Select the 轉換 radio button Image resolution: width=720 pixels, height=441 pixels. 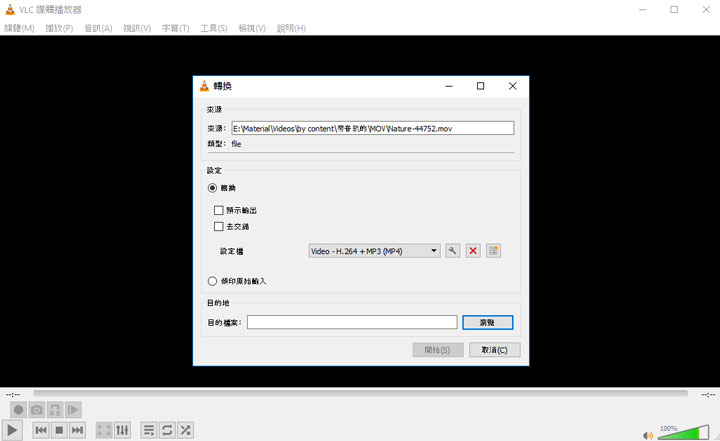coord(212,188)
